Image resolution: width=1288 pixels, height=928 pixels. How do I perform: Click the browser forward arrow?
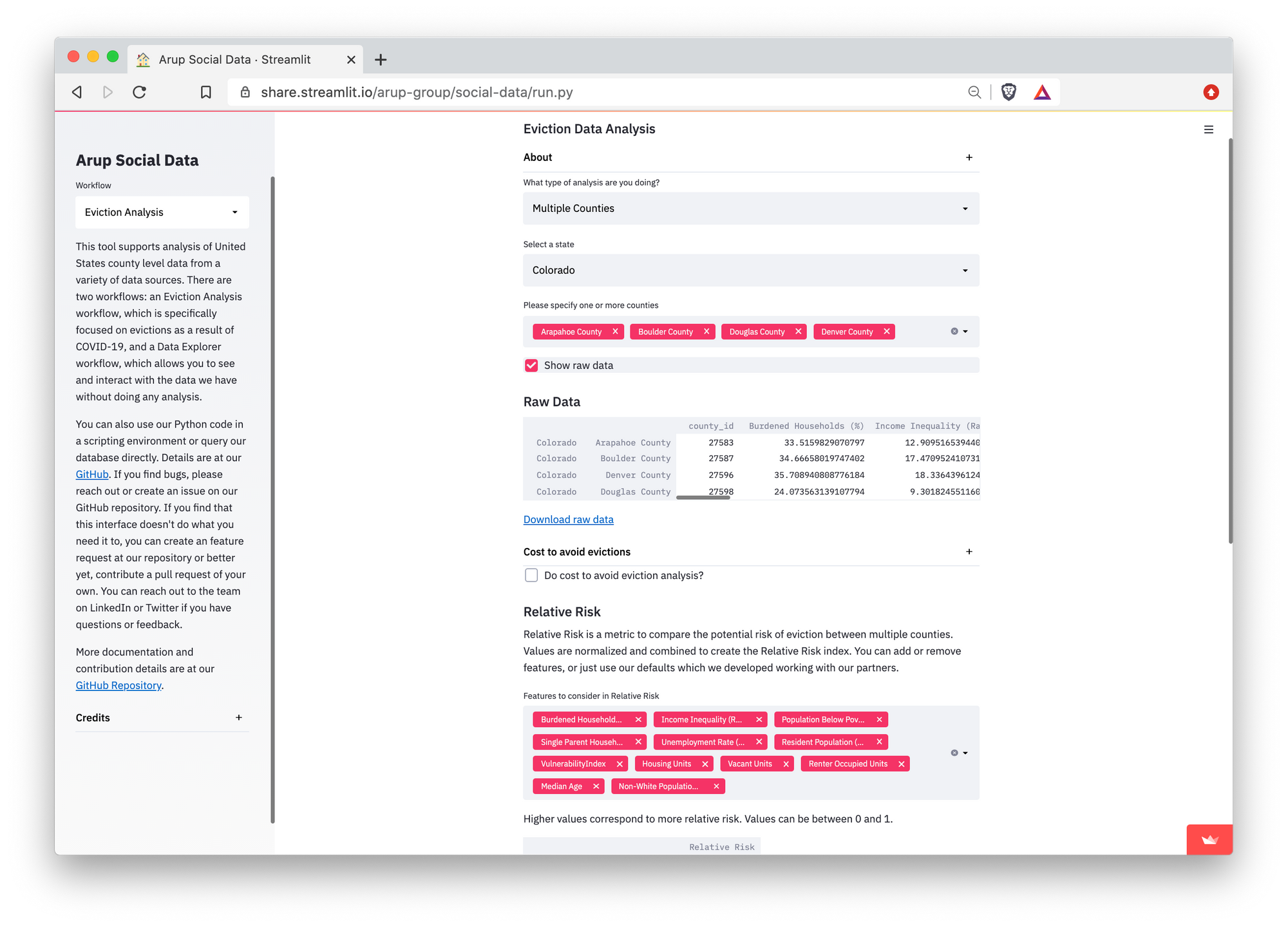point(108,92)
